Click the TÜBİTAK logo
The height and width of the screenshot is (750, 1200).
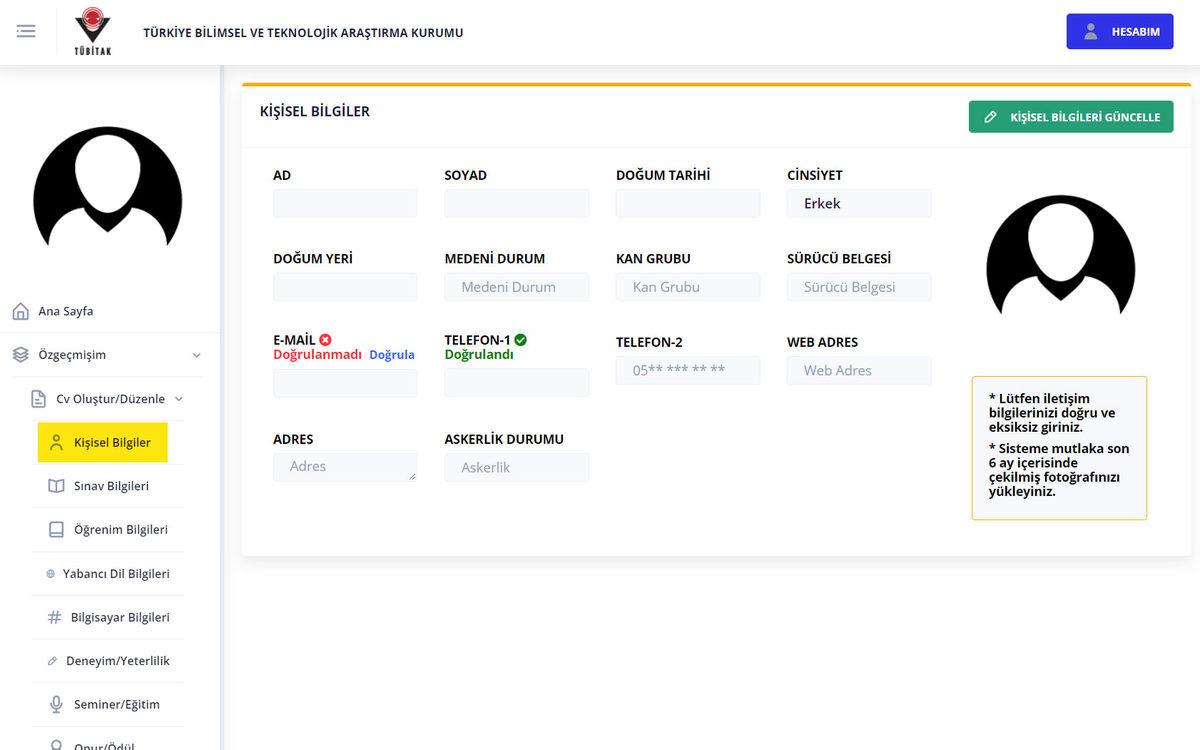[93, 31]
